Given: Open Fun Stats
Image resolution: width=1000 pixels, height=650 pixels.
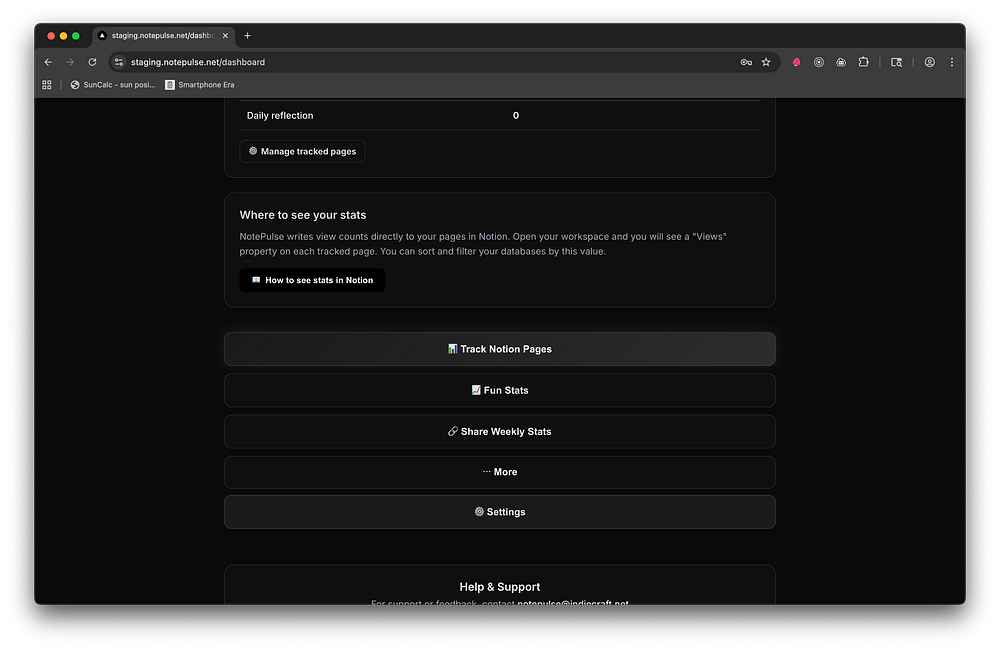Looking at the screenshot, I should tap(500, 390).
